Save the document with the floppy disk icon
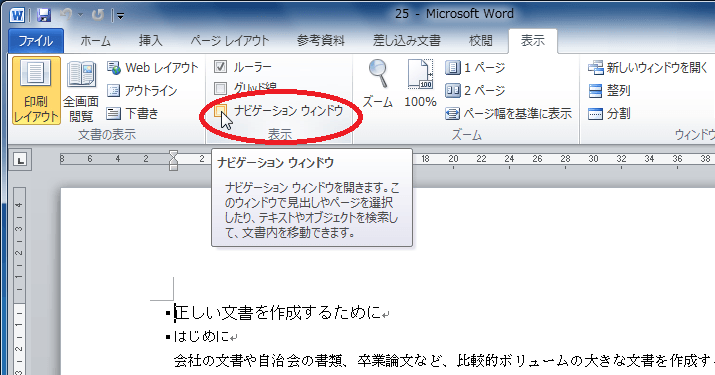The height and width of the screenshot is (375, 715). click(x=43, y=15)
